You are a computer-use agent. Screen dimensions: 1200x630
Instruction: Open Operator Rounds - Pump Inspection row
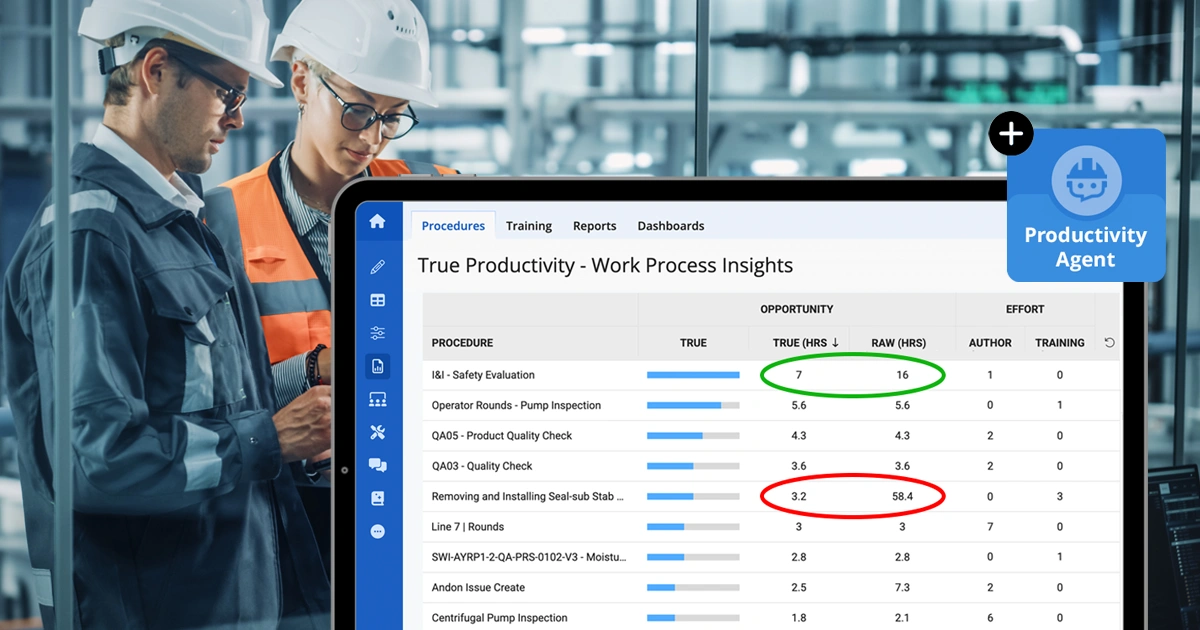pyautogui.click(x=516, y=406)
